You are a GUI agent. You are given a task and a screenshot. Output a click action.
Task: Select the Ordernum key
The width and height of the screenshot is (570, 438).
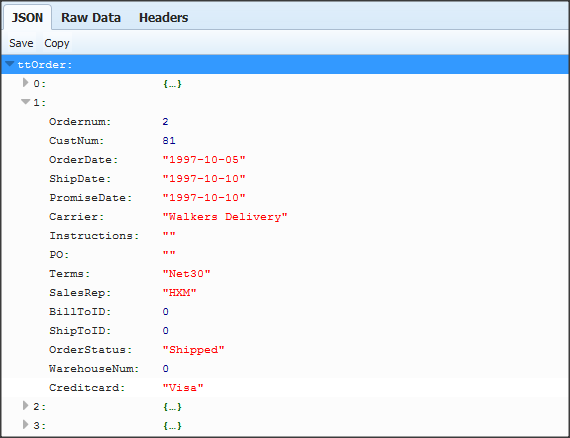(80, 122)
